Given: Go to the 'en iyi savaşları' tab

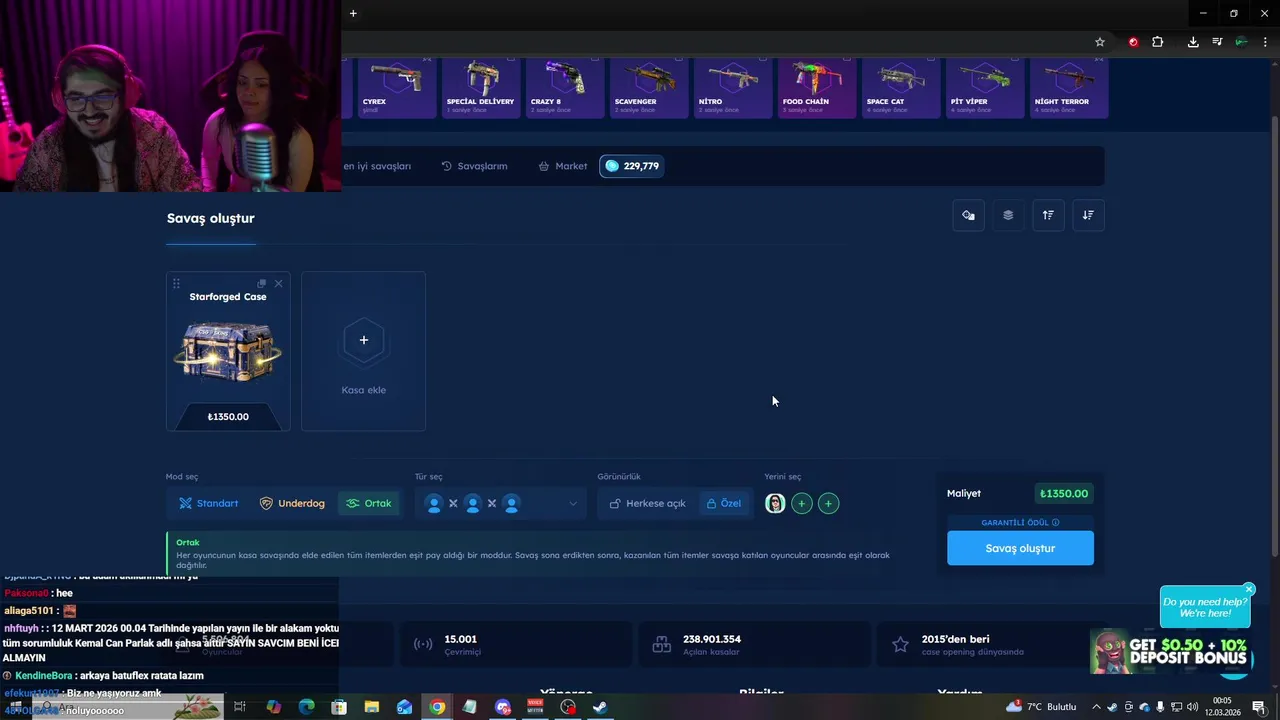Looking at the screenshot, I should (377, 166).
